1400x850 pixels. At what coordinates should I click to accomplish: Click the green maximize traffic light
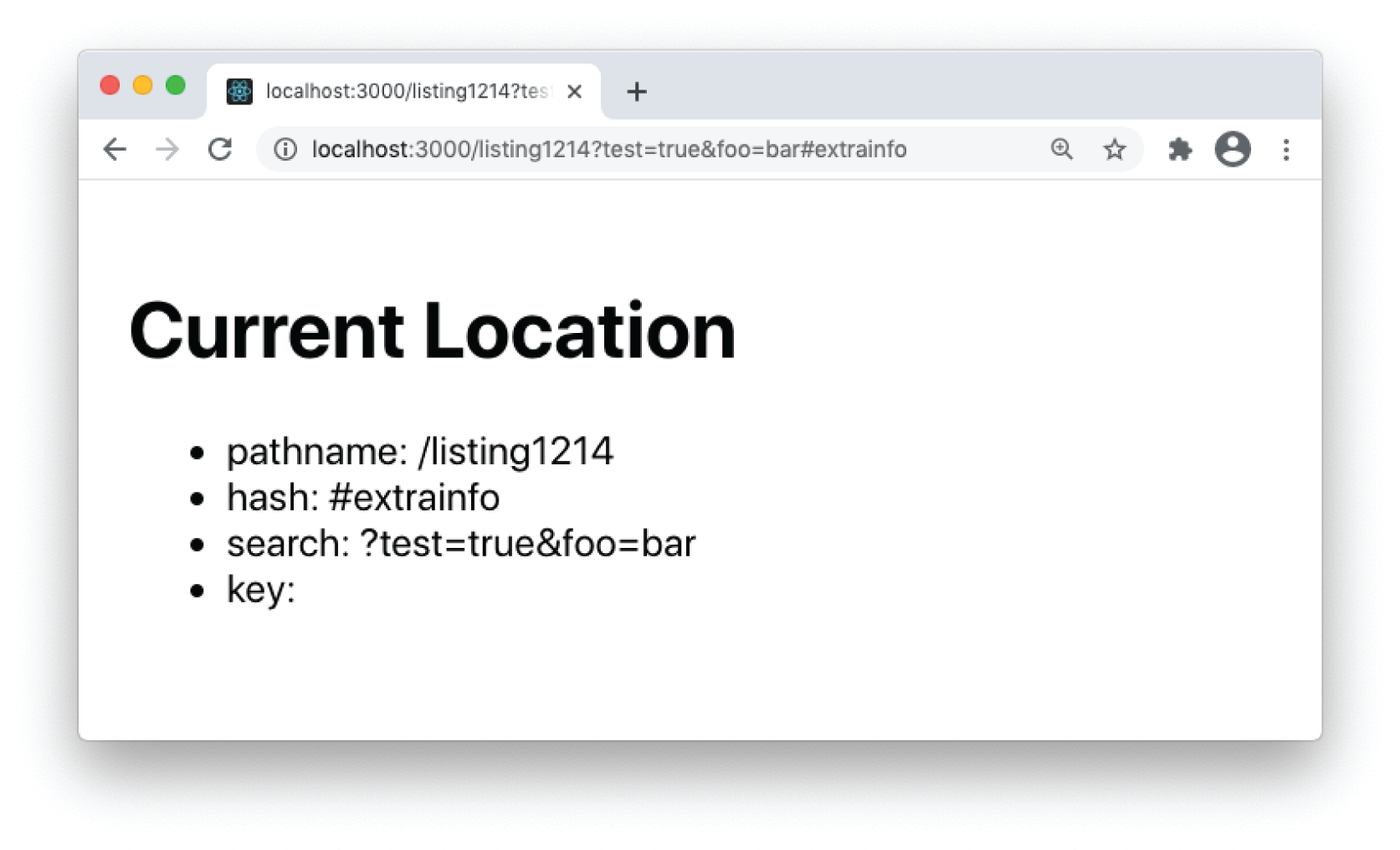click(x=175, y=84)
